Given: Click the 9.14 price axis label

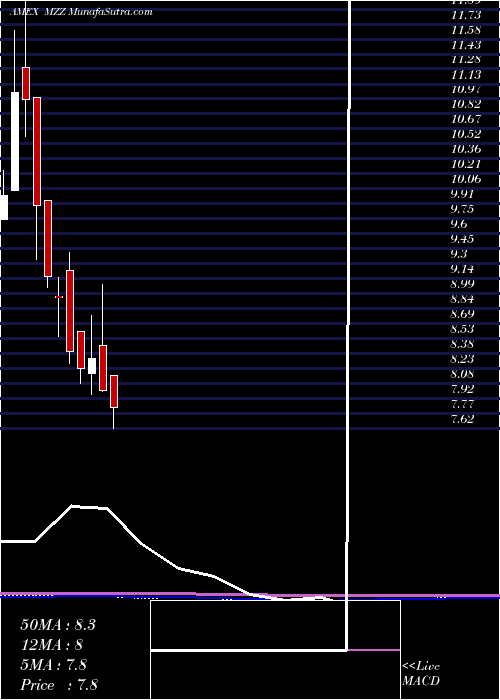Looking at the screenshot, I should pyautogui.click(x=462, y=269).
